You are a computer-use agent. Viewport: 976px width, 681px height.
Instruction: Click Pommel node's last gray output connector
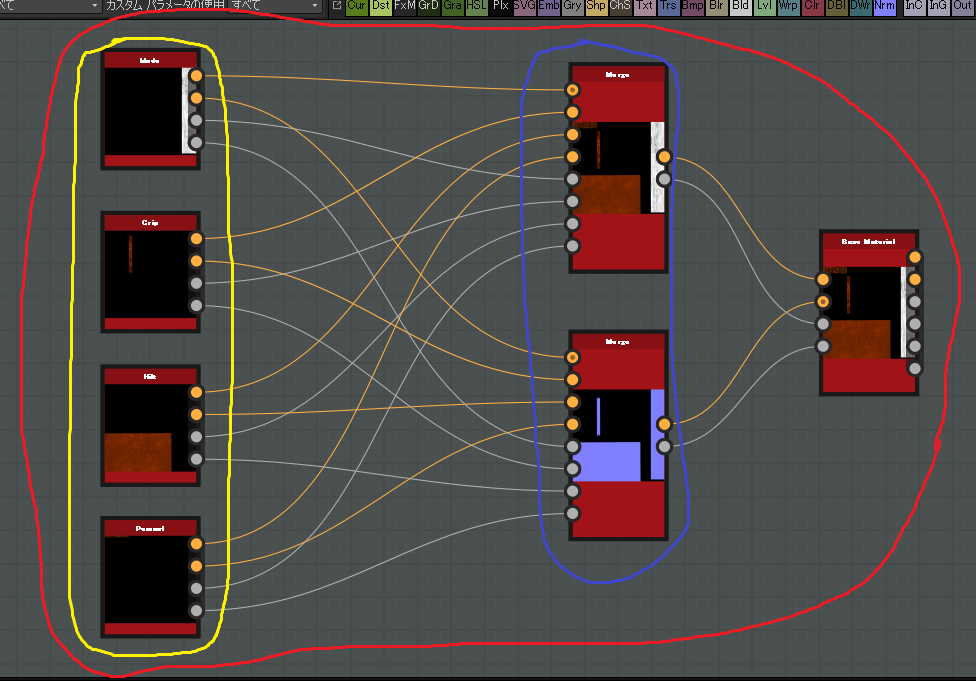click(196, 611)
